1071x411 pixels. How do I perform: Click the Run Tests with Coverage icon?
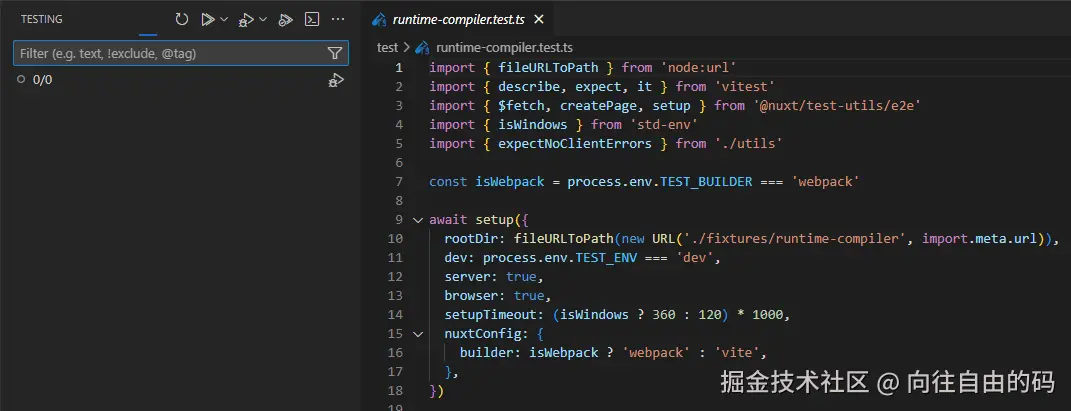(x=286, y=20)
